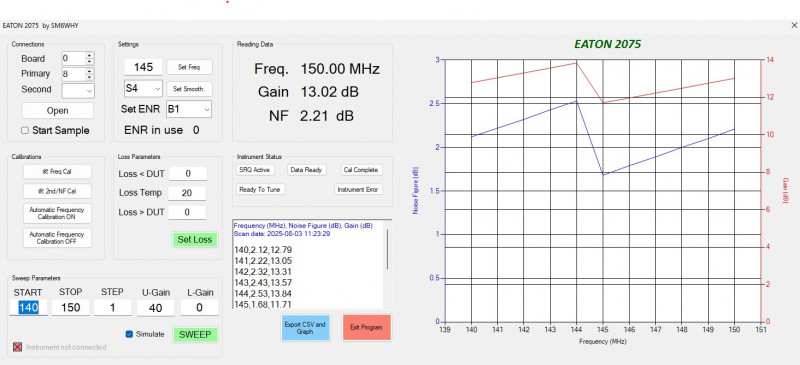This screenshot has width=800, height=365.
Task: Click the red Exit Program button
Action: pyautogui.click(x=367, y=327)
